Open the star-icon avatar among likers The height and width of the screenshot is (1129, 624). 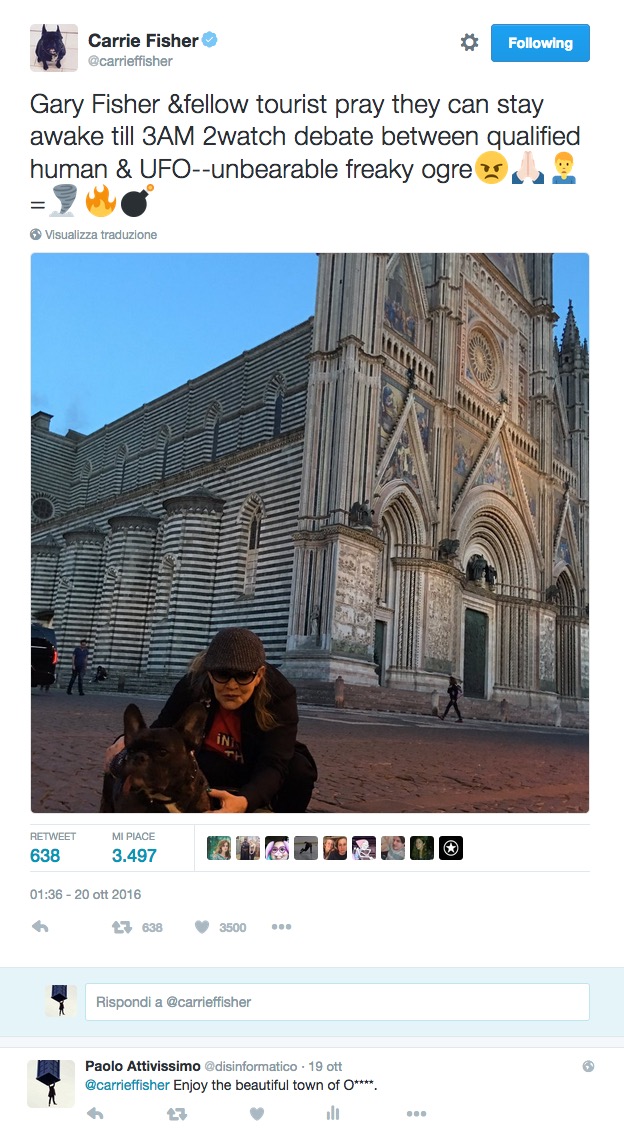451,848
